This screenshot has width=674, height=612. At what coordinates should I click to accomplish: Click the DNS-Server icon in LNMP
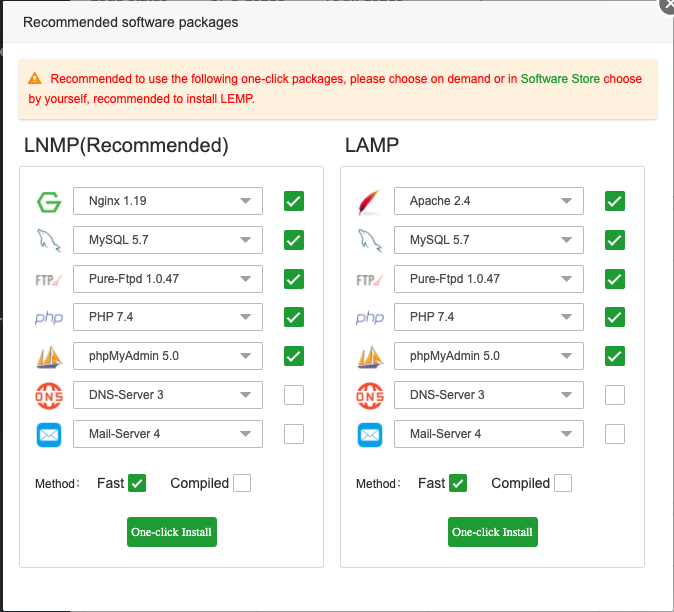[48, 395]
